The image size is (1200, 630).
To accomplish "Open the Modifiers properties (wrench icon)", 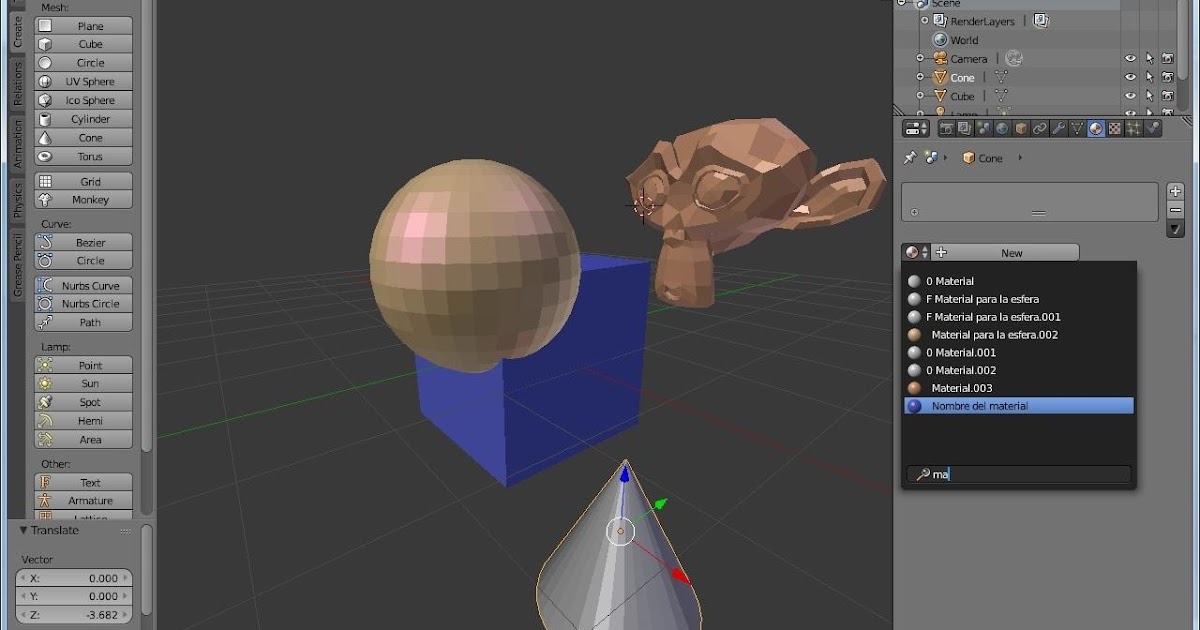I will pyautogui.click(x=1058, y=128).
